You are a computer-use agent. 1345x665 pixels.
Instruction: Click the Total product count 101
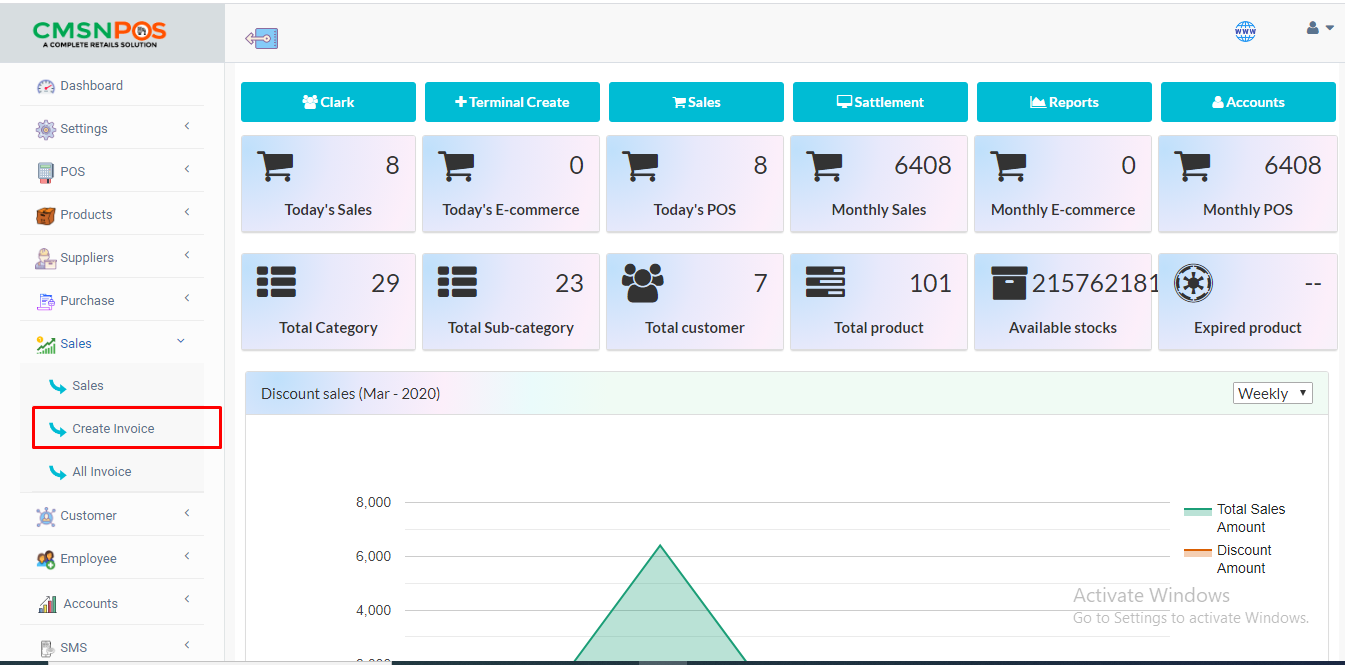930,284
